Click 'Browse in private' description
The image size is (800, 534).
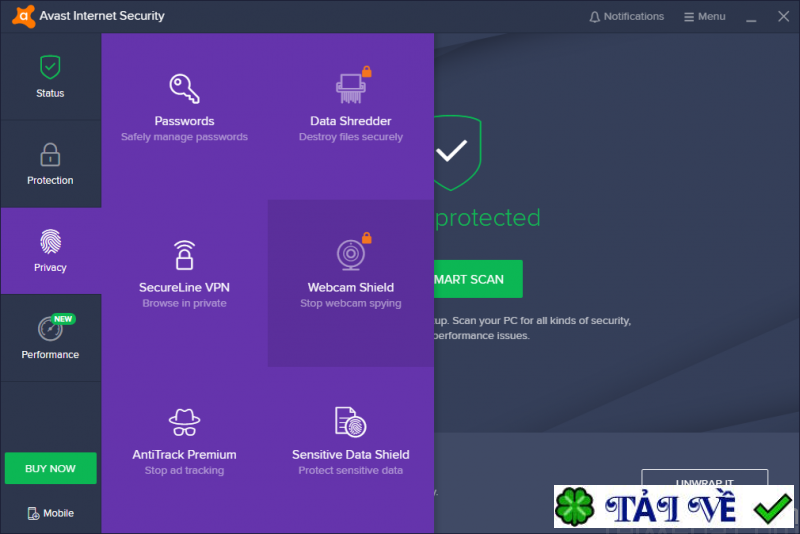click(184, 303)
